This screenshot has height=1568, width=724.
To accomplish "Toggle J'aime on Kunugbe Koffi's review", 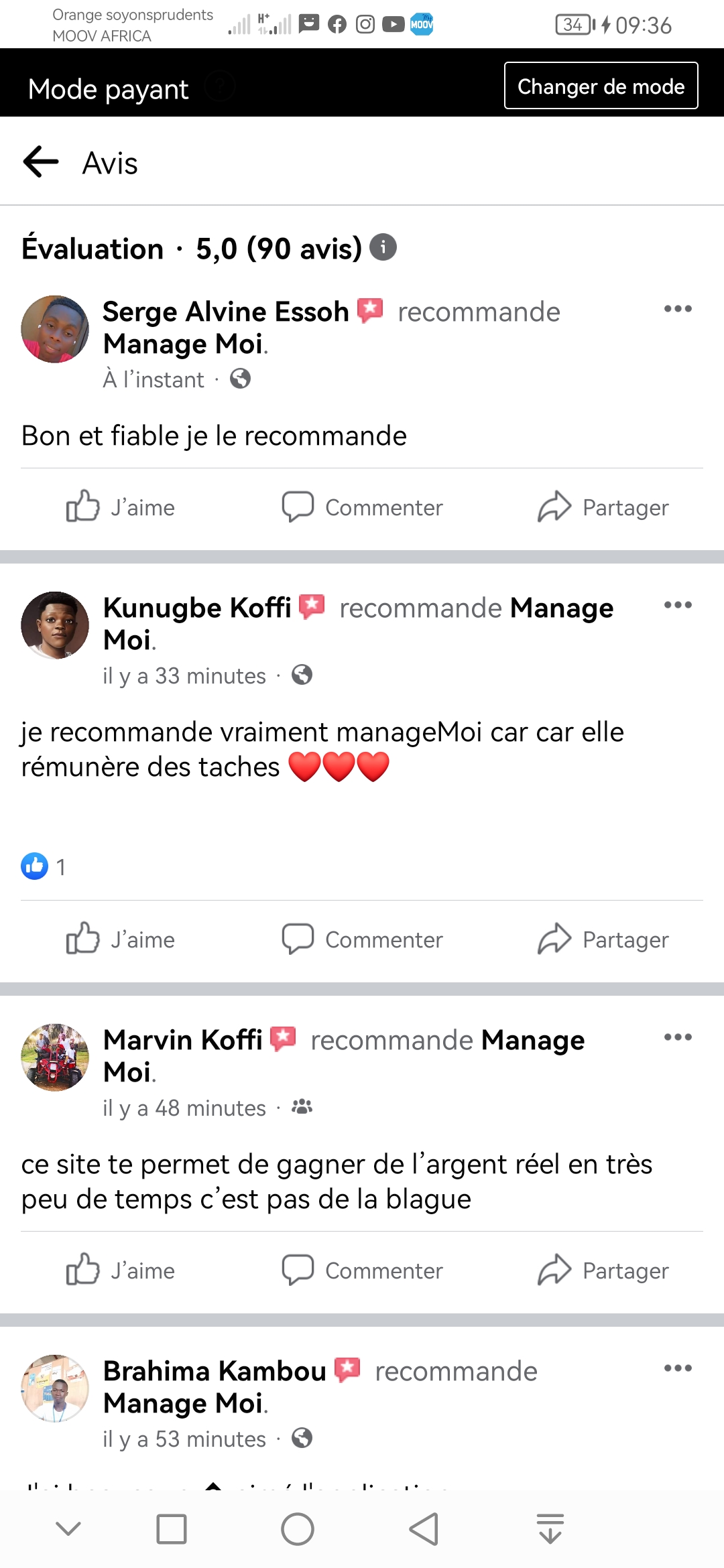I will tap(121, 939).
